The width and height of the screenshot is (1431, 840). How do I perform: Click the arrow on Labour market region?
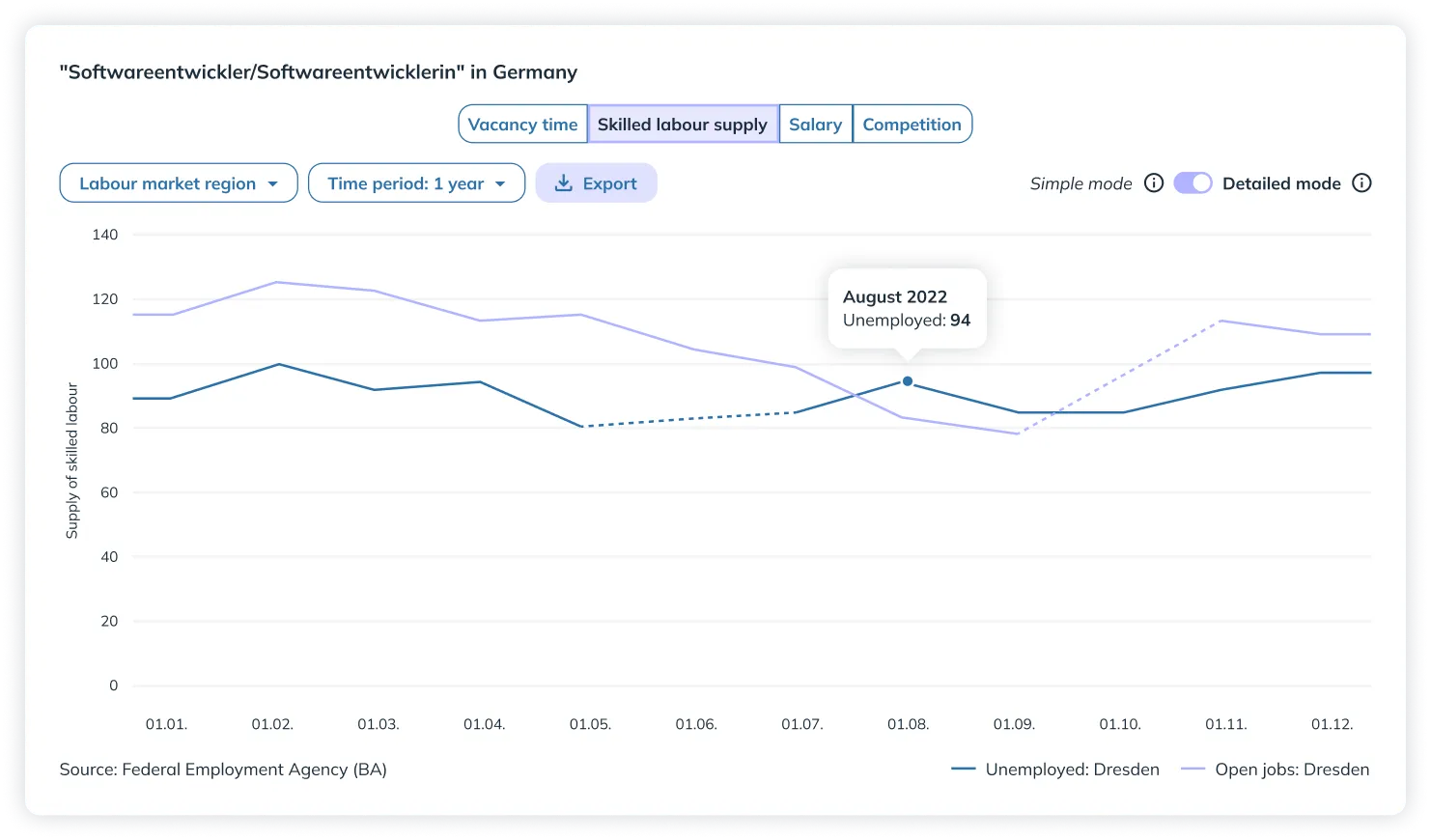(x=273, y=183)
